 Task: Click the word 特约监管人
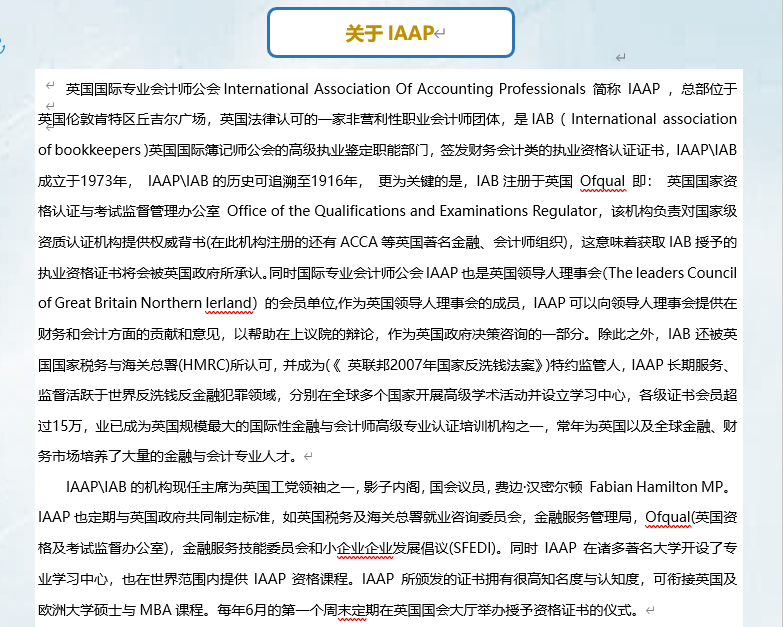tap(585, 365)
